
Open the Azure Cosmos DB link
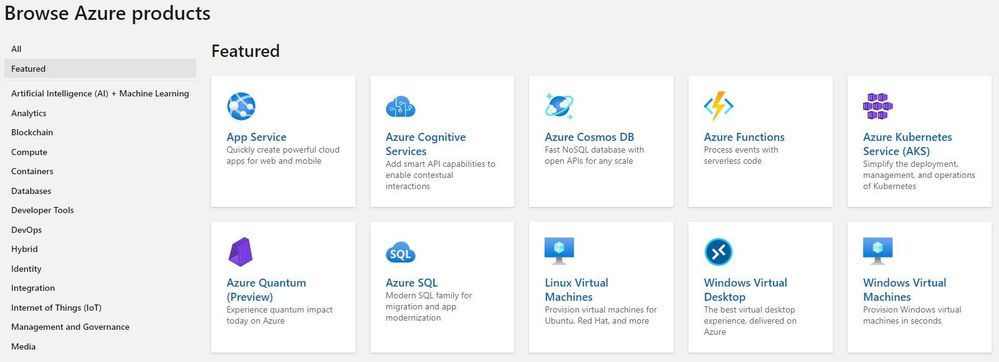(589, 137)
